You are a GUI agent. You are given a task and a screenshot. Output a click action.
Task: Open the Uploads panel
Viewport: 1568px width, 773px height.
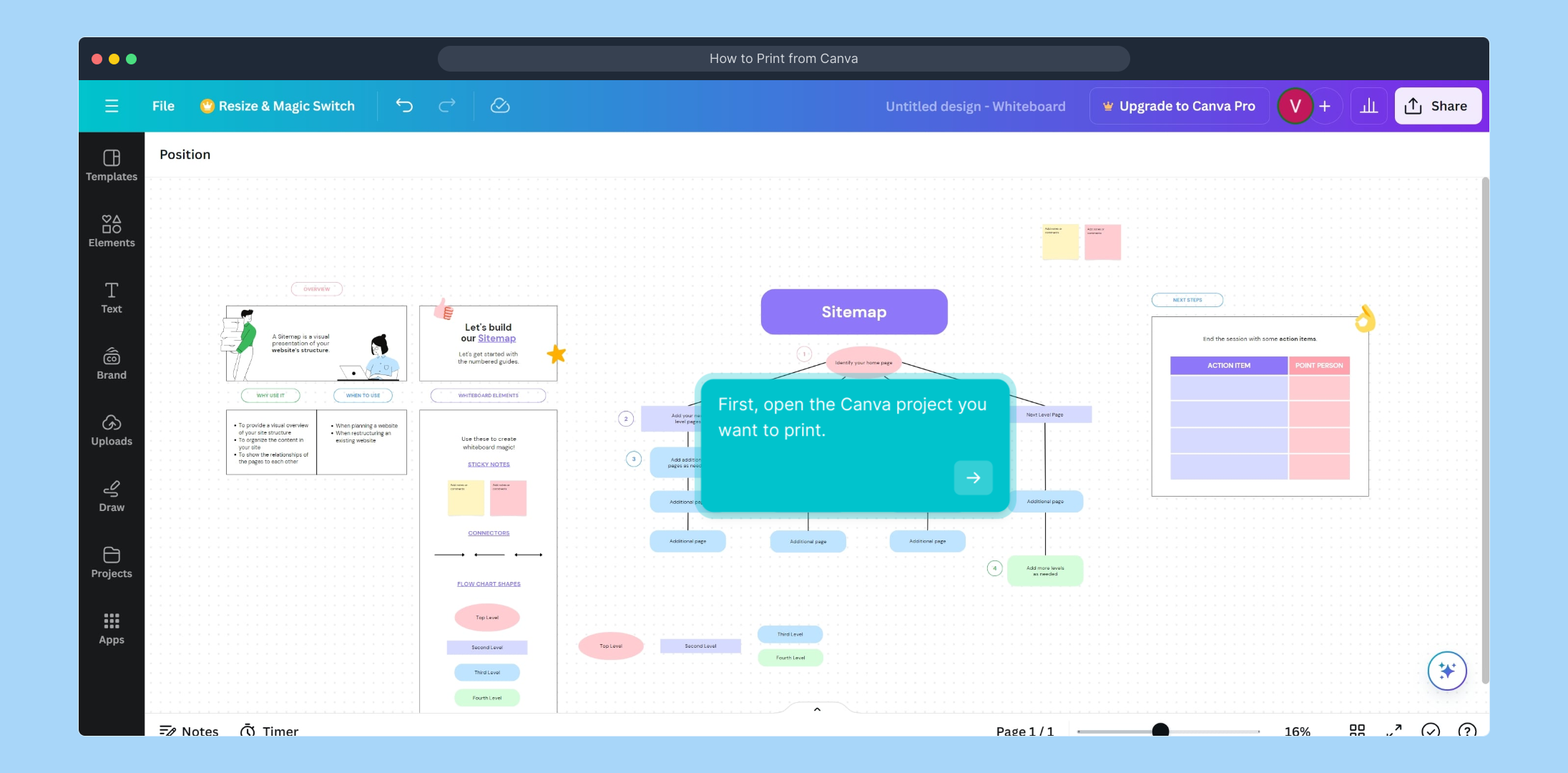[112, 430]
